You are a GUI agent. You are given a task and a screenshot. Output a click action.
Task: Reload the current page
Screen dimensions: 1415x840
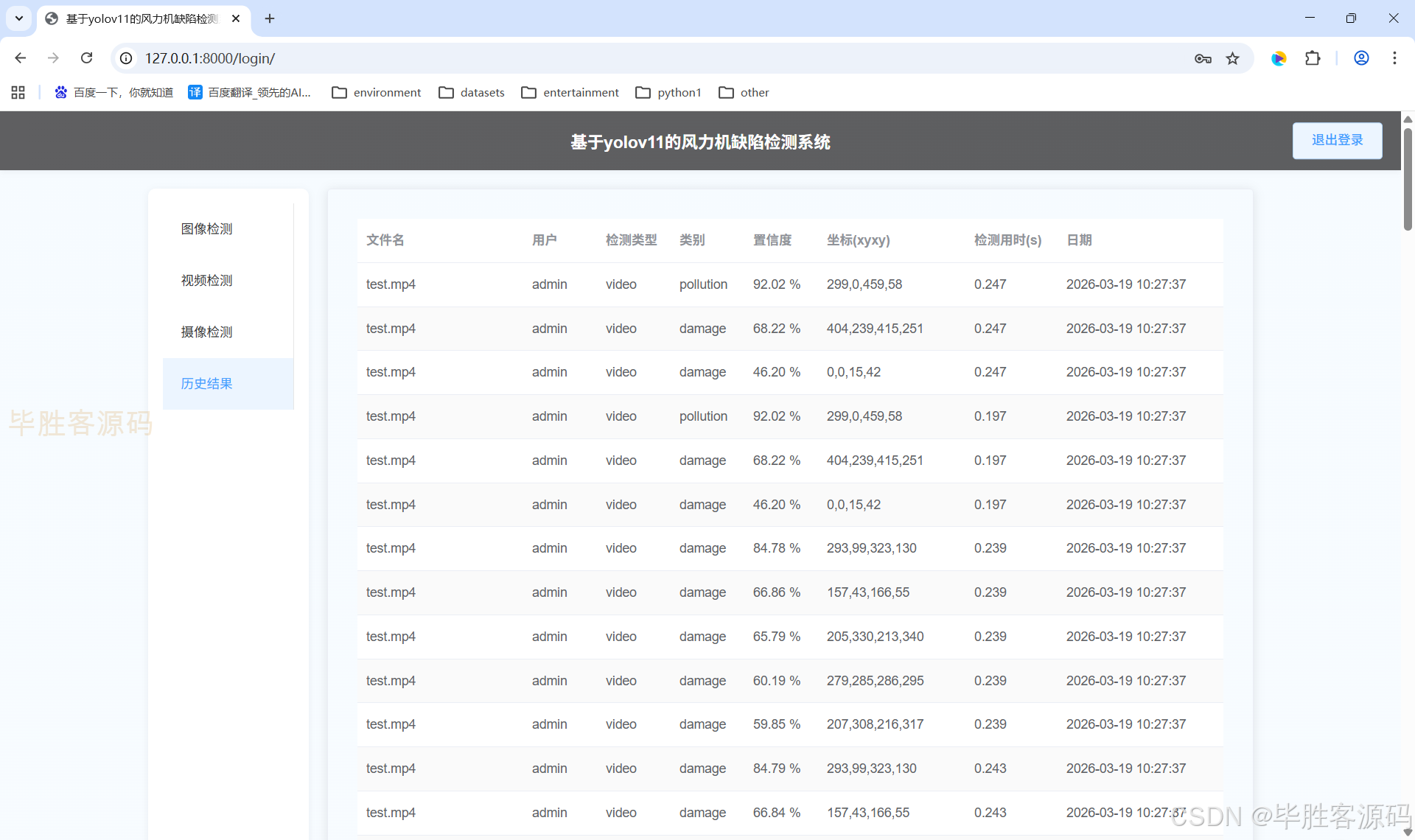click(x=86, y=58)
